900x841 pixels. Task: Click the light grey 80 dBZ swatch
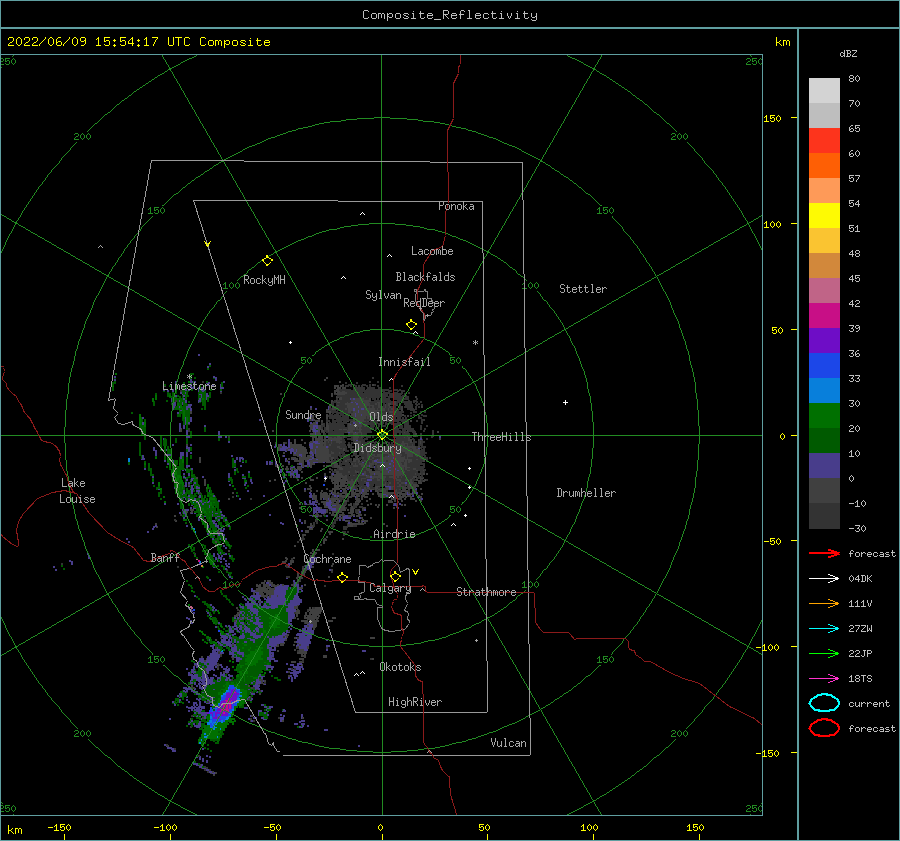[824, 90]
